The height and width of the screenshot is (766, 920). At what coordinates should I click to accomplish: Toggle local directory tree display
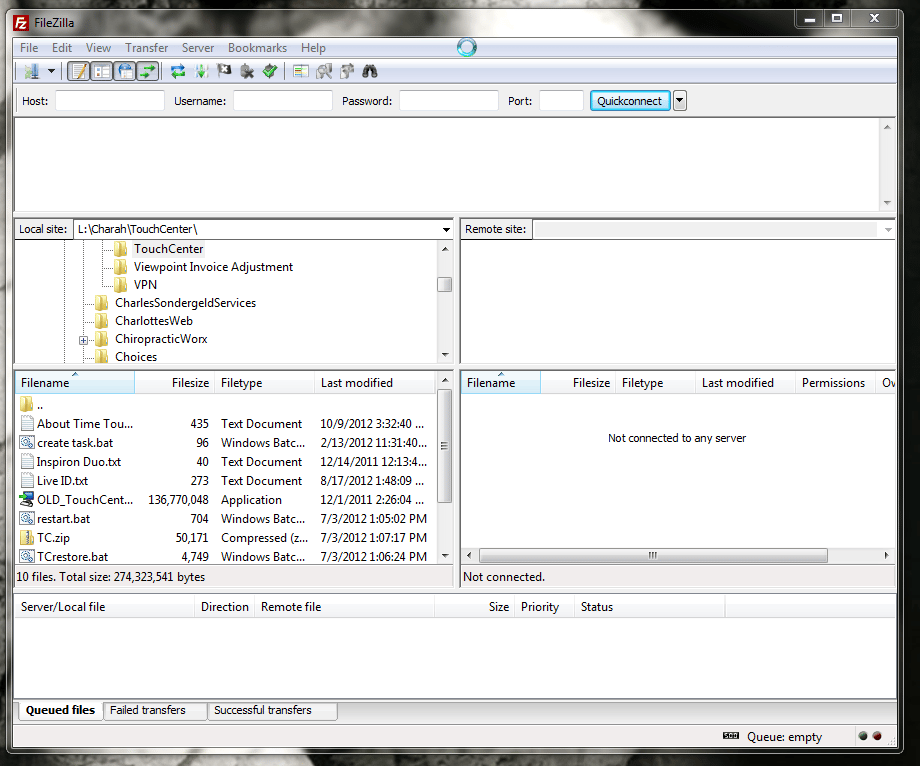pyautogui.click(x=102, y=72)
